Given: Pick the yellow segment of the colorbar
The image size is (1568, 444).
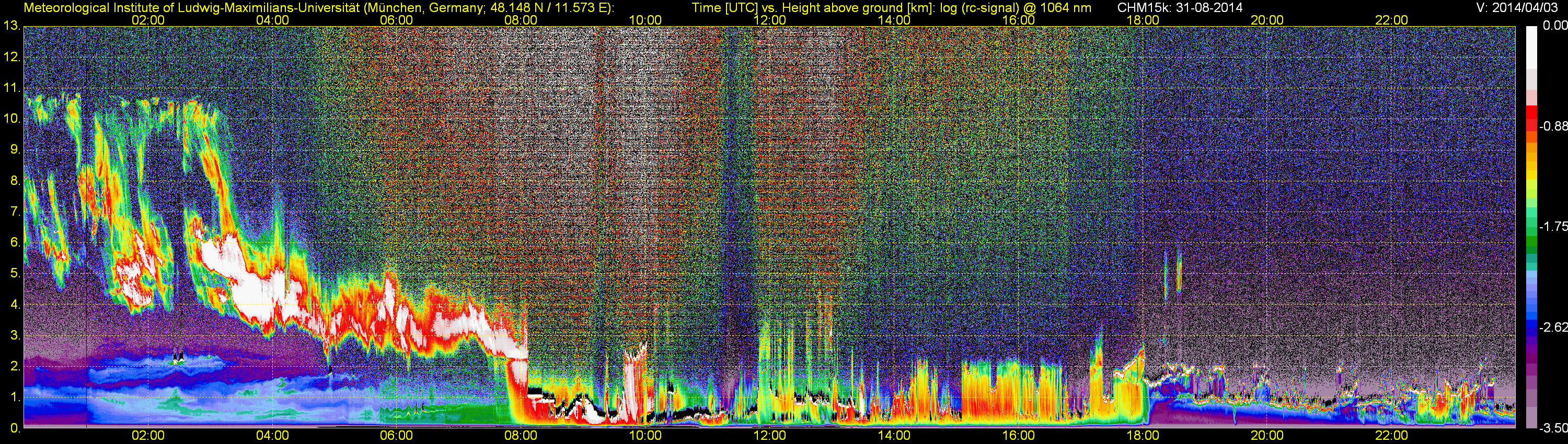Looking at the screenshot, I should 1531,173.
